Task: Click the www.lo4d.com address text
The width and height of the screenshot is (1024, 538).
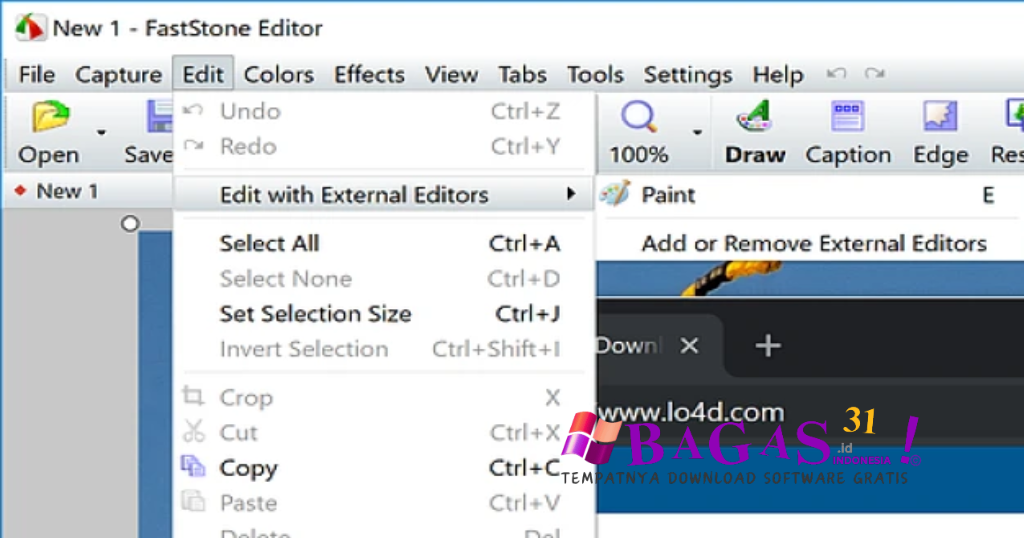Action: click(x=691, y=413)
